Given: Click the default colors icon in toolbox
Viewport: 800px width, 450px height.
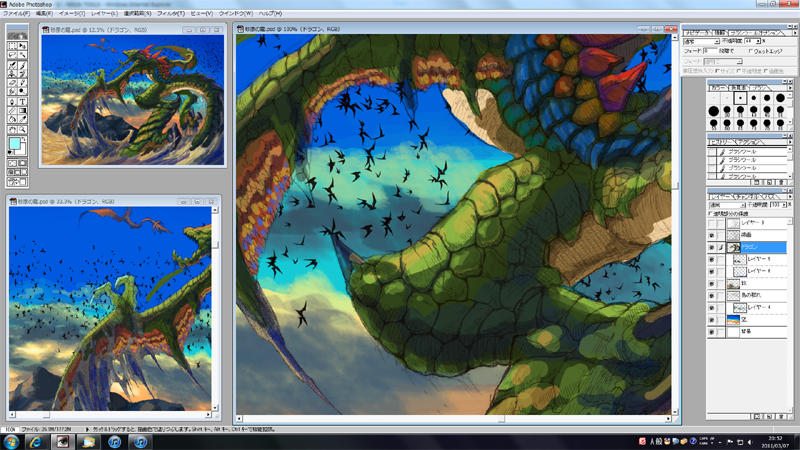Looking at the screenshot, I should click(10, 152).
